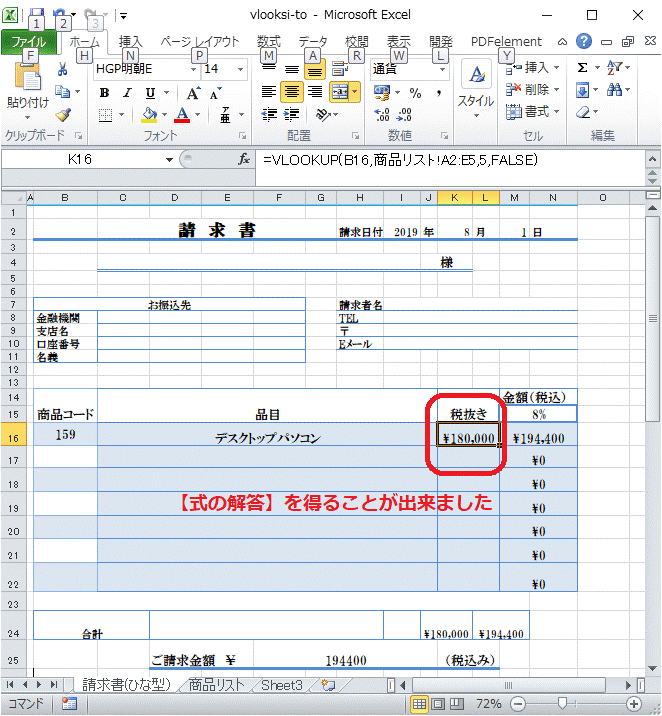Open the font name dropdown
Image resolution: width=662 pixels, height=716 pixels.
coord(191,69)
